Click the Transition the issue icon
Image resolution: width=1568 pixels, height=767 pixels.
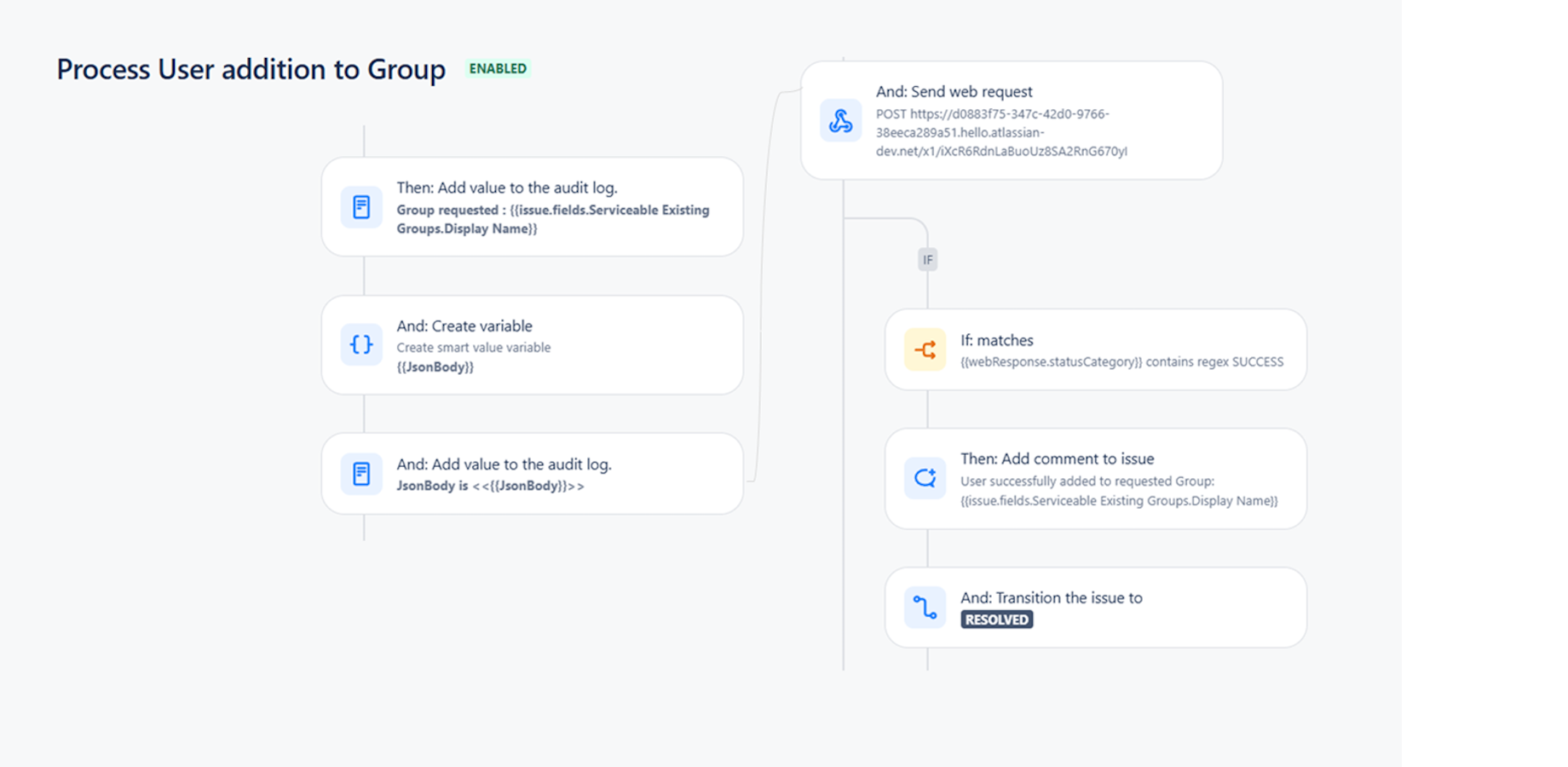click(x=925, y=608)
